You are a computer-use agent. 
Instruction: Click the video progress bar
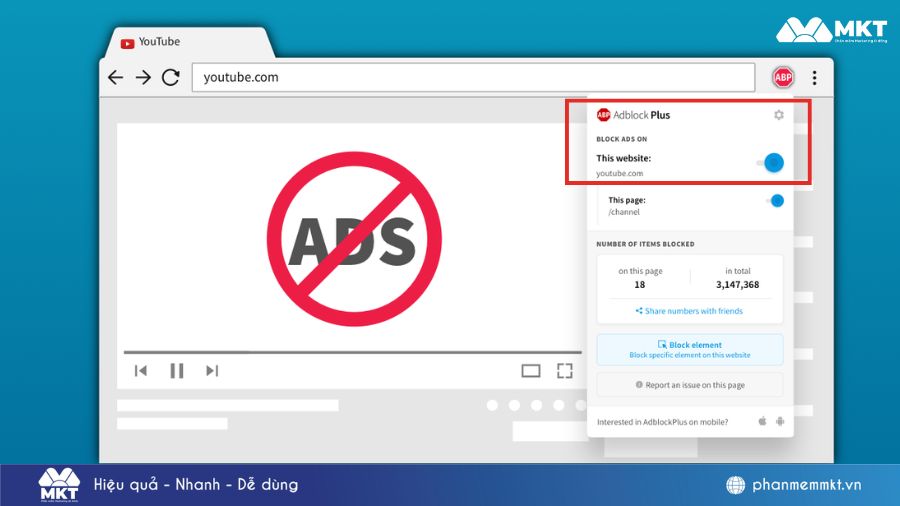coord(352,352)
